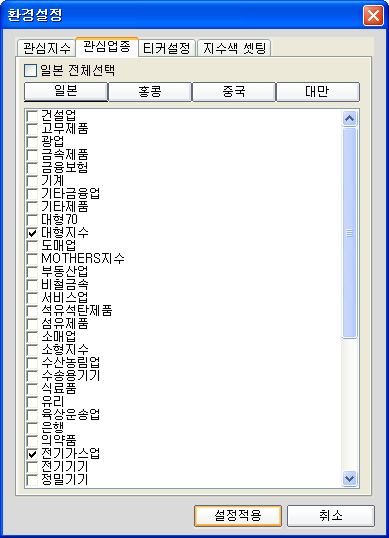Check the 일본 전체선택 checkbox

31,71
